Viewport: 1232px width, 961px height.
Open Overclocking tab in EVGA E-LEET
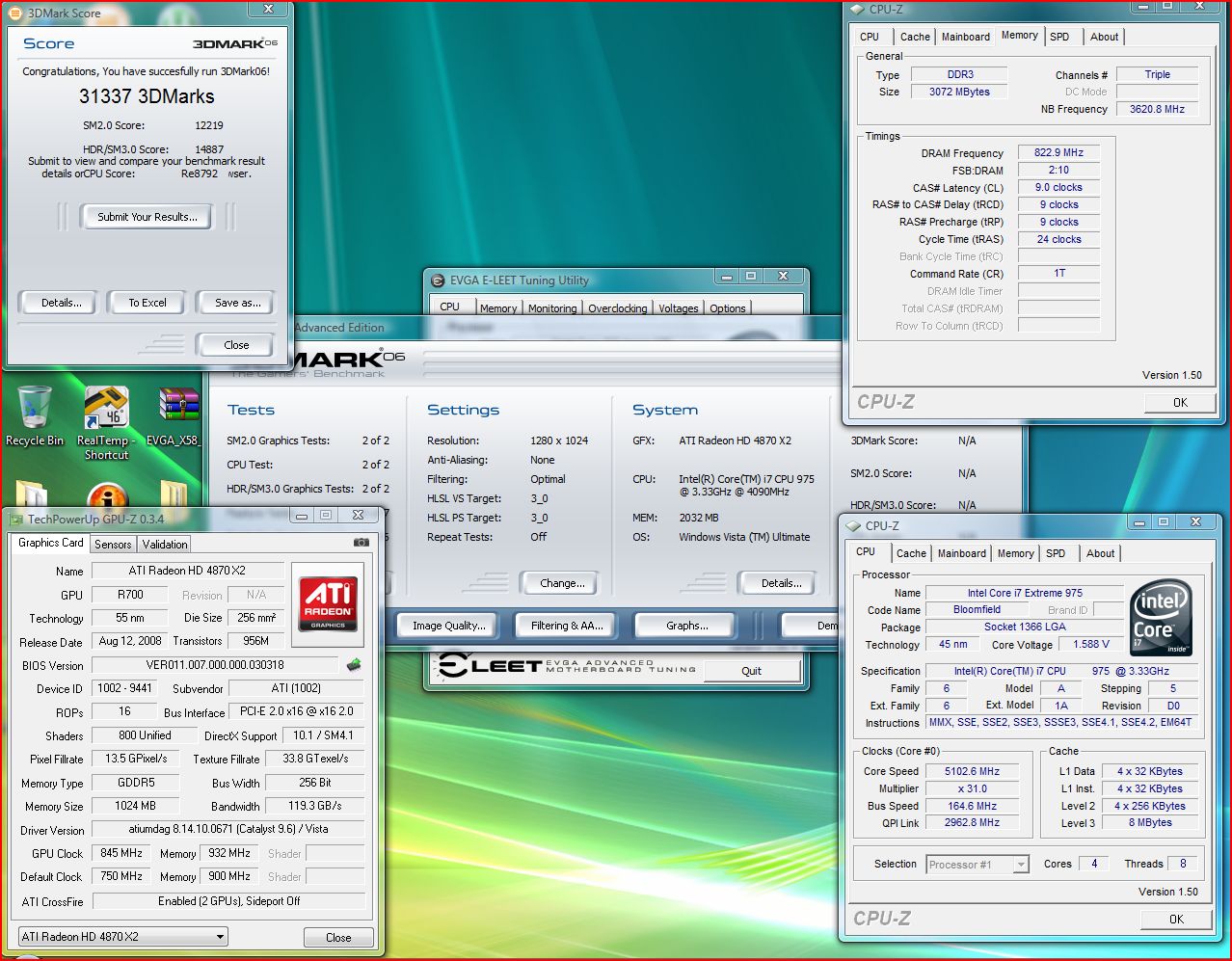tap(617, 307)
